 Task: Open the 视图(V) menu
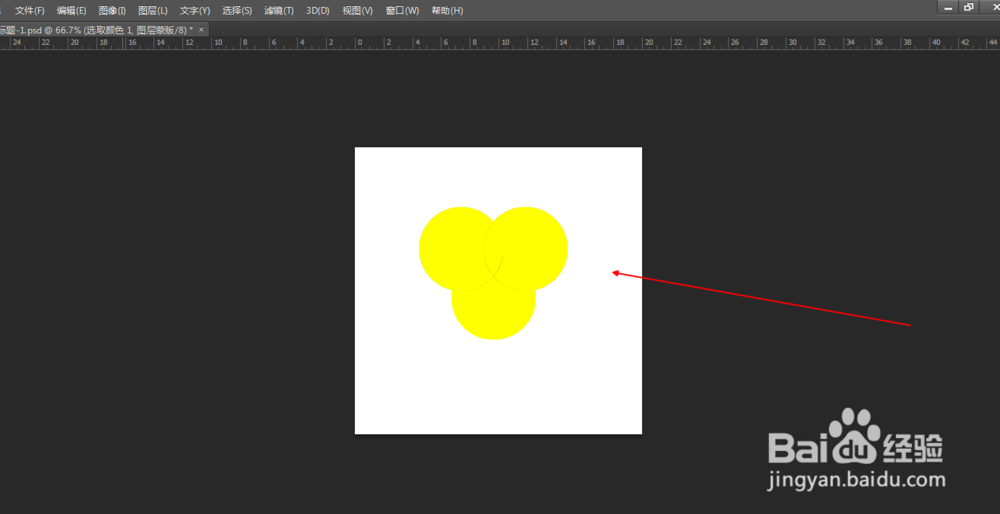[358, 11]
